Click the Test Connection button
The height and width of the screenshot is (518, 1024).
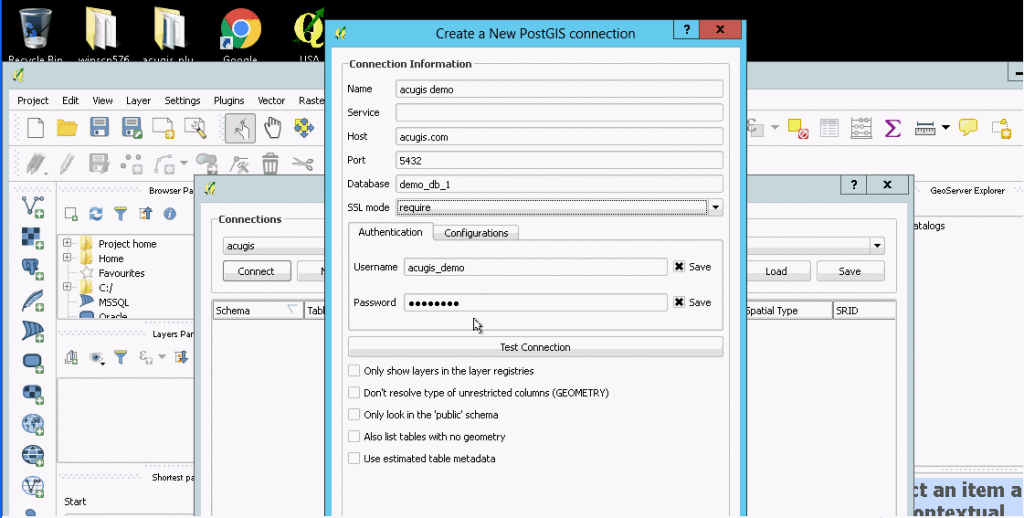point(536,347)
